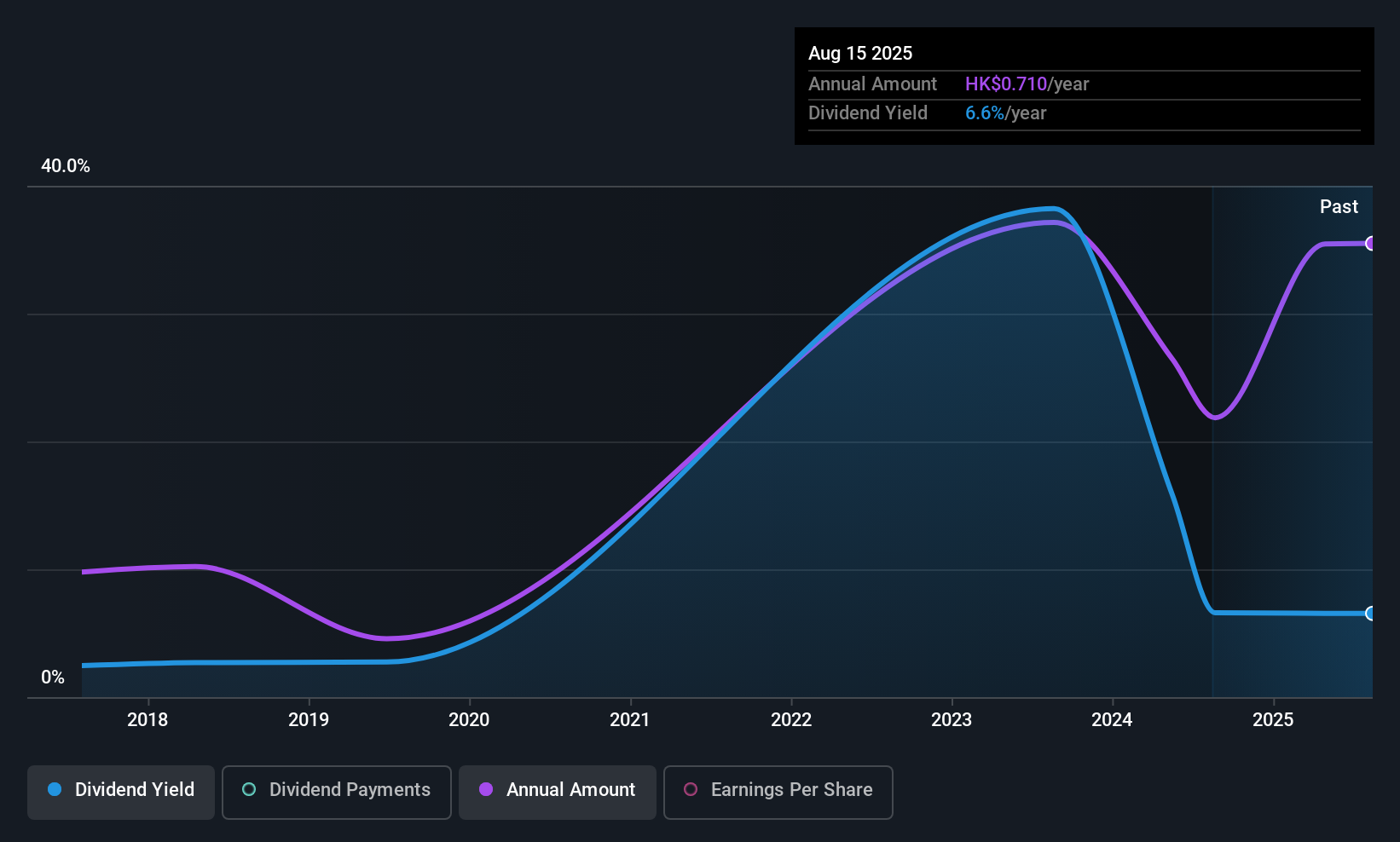
Task: Select the purple endpoint marker on the chart
Action: [1371, 244]
